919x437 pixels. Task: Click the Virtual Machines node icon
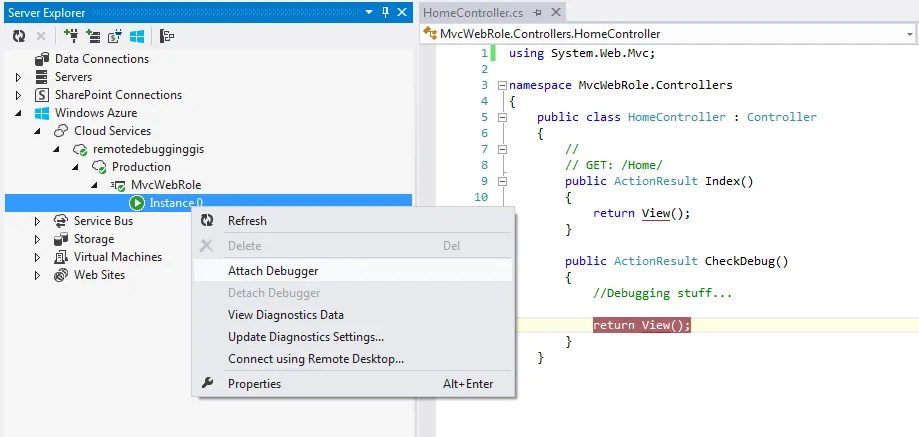61,257
